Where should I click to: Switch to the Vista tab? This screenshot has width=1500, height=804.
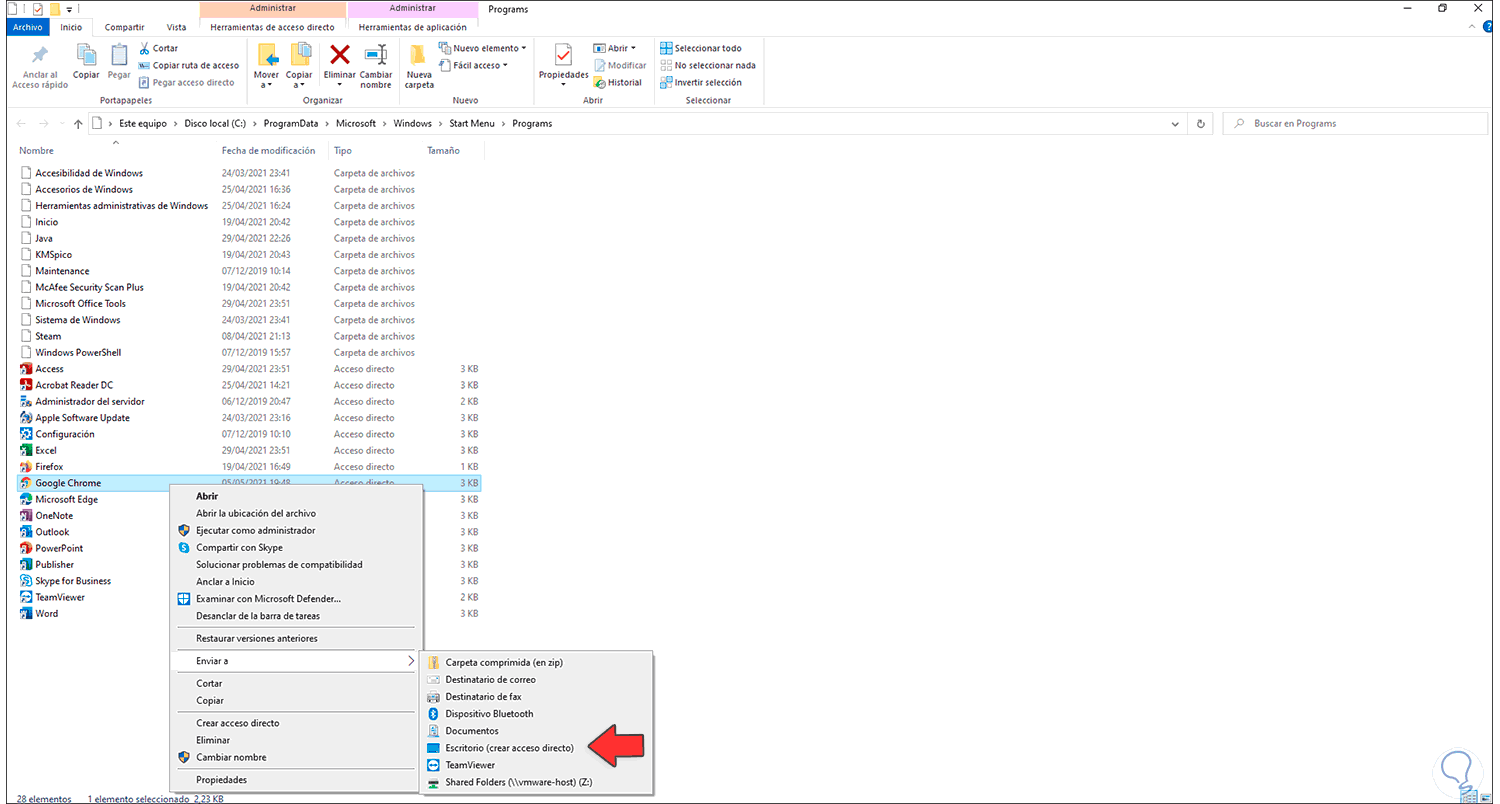(176, 27)
